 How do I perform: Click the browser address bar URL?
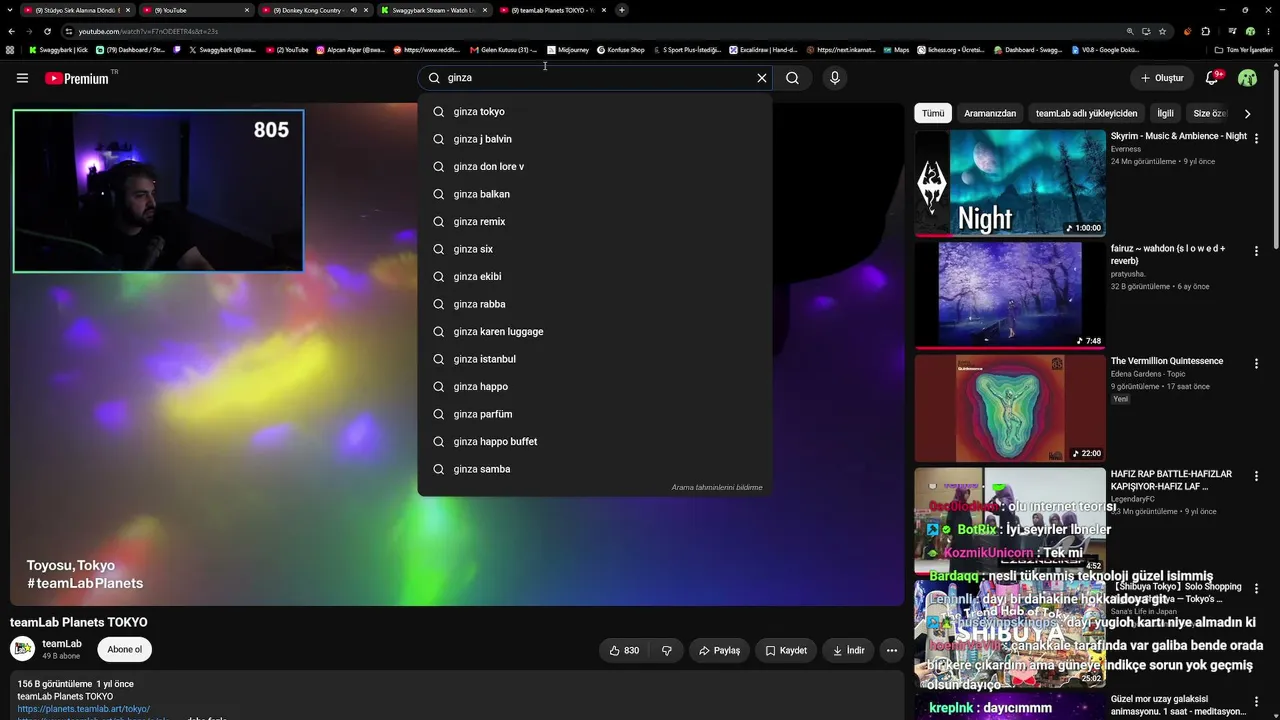point(148,31)
